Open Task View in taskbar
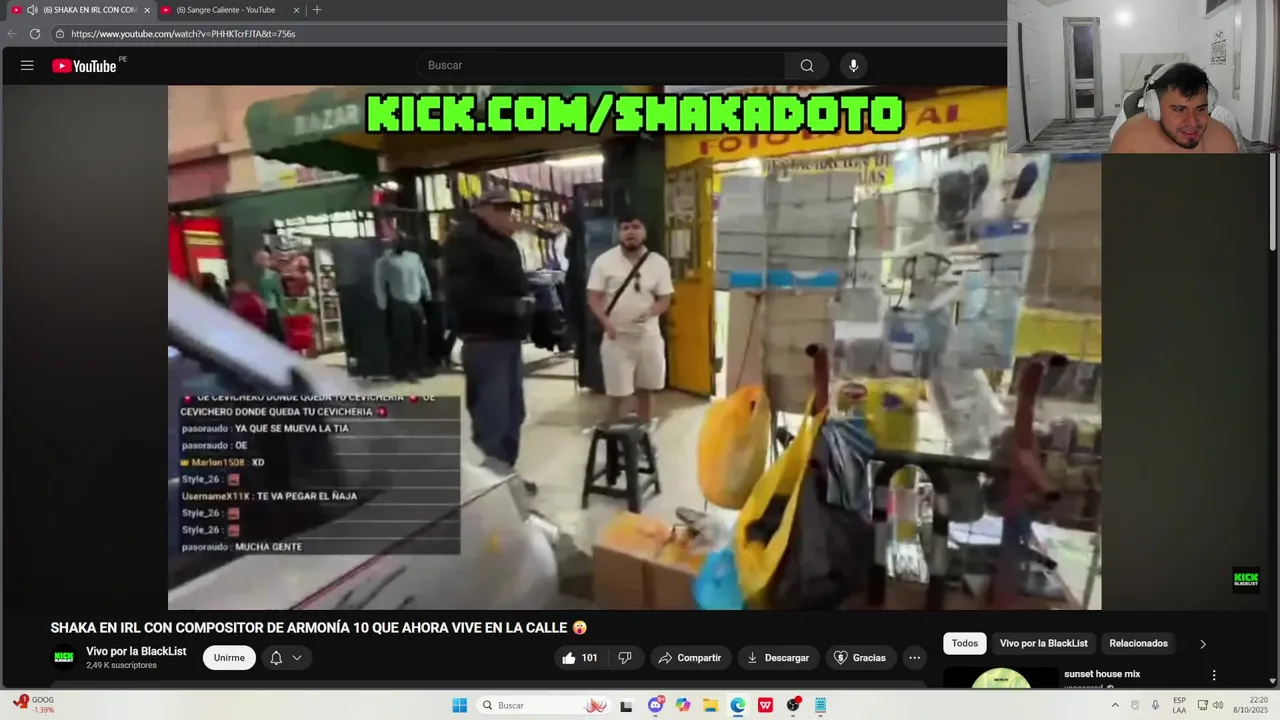This screenshot has height=720, width=1280. [626, 706]
